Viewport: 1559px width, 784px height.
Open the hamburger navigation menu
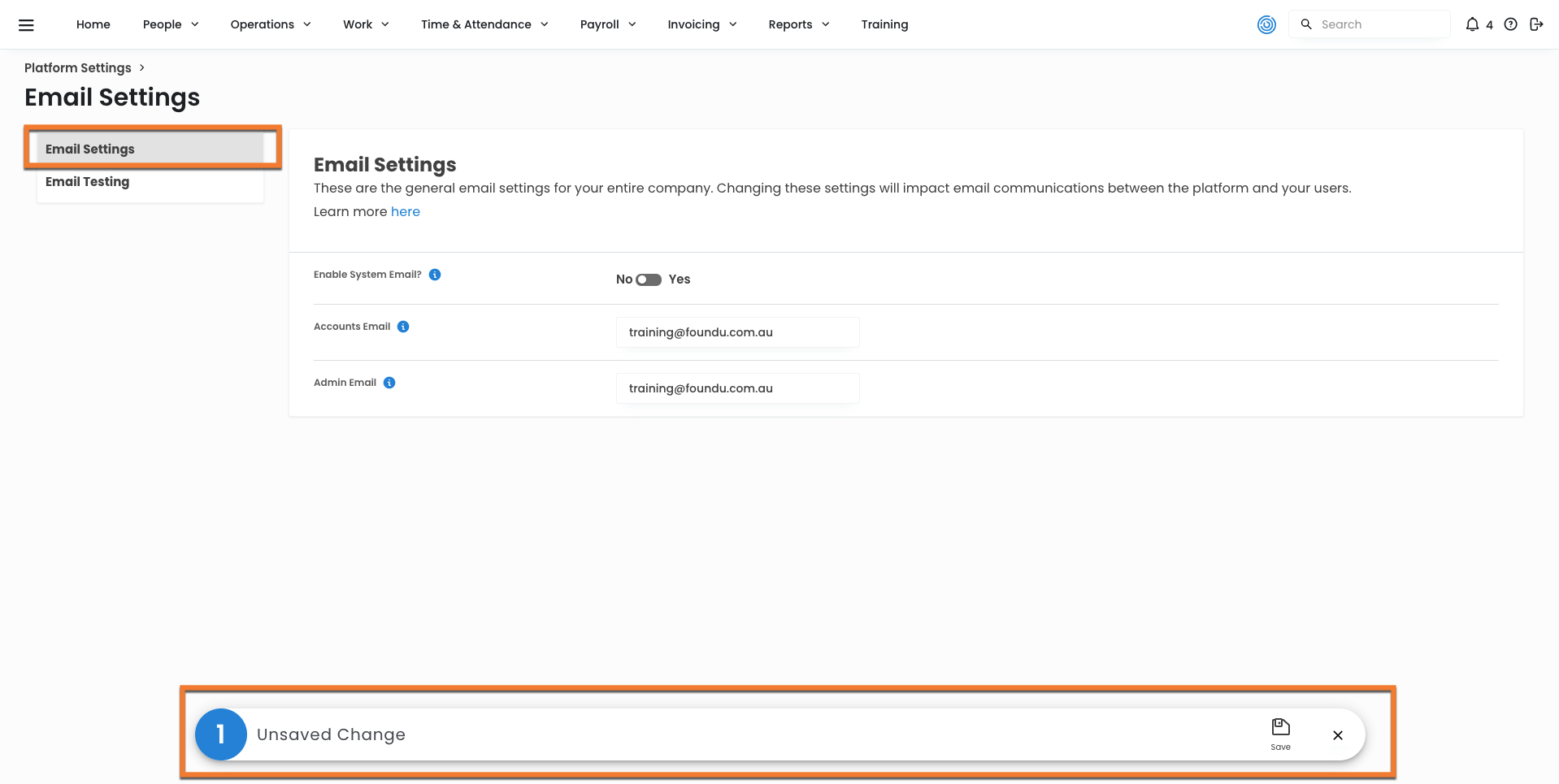tap(26, 25)
